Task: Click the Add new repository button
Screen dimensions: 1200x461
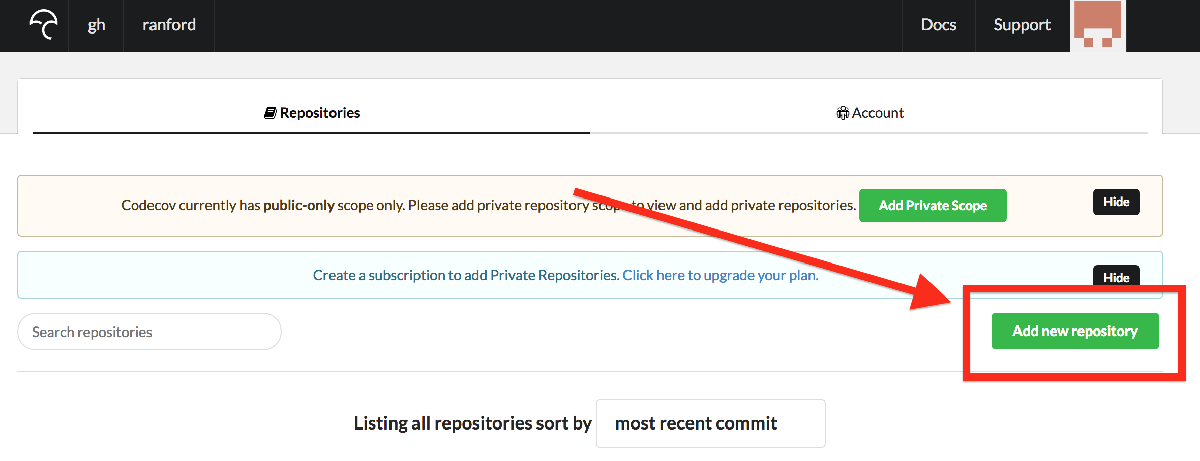Action: pyautogui.click(x=1075, y=331)
